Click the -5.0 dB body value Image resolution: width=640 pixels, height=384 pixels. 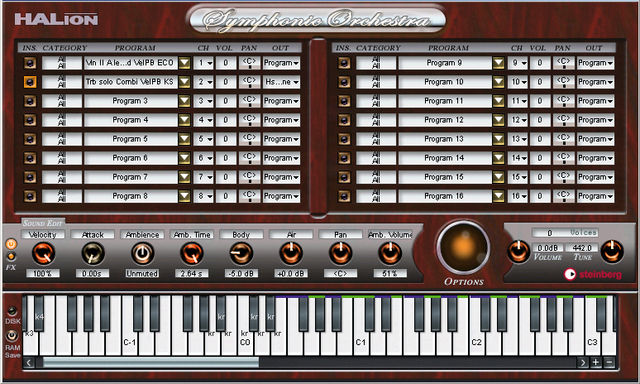tap(241, 274)
